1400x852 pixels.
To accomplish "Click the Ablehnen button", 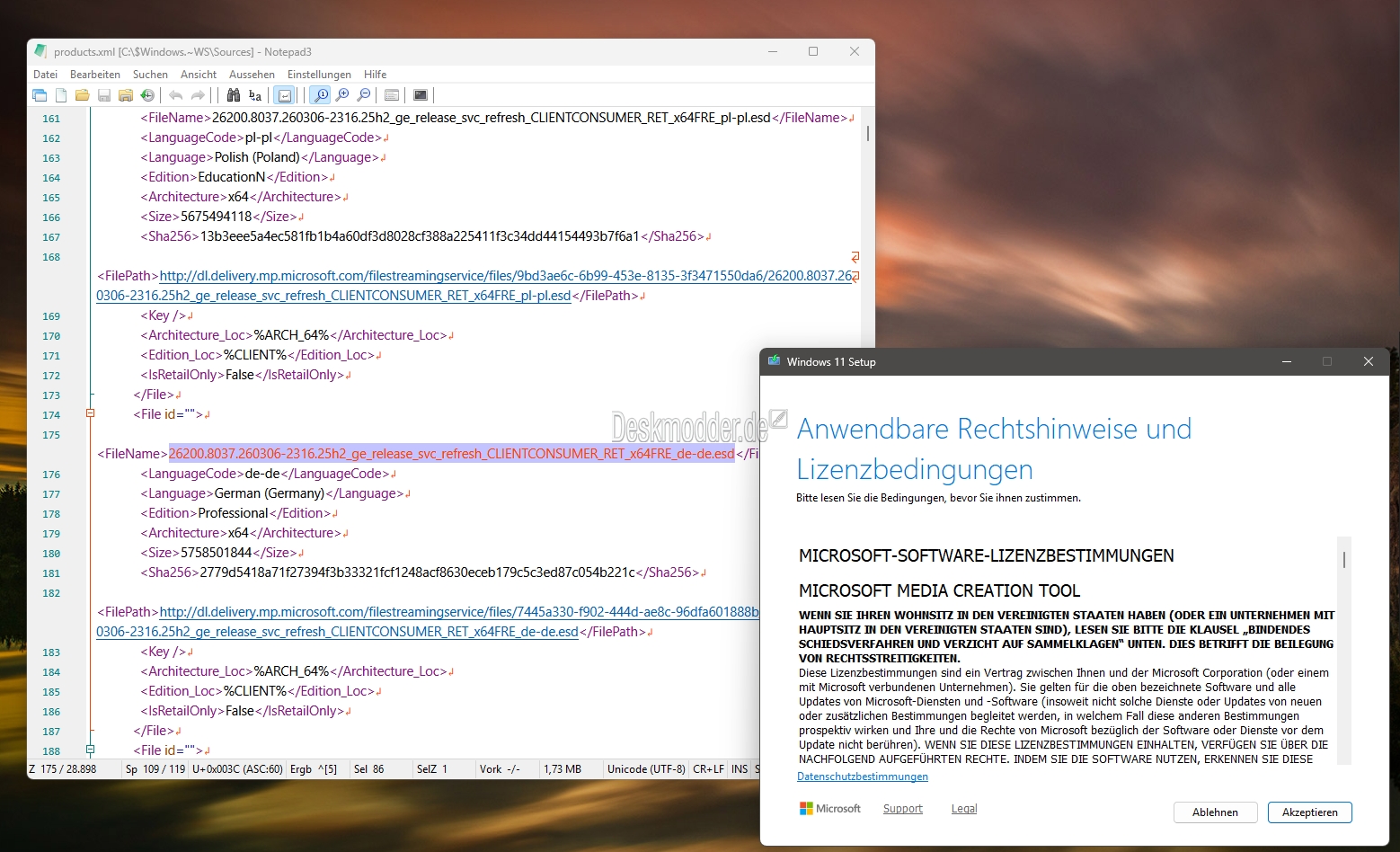I will (x=1215, y=812).
